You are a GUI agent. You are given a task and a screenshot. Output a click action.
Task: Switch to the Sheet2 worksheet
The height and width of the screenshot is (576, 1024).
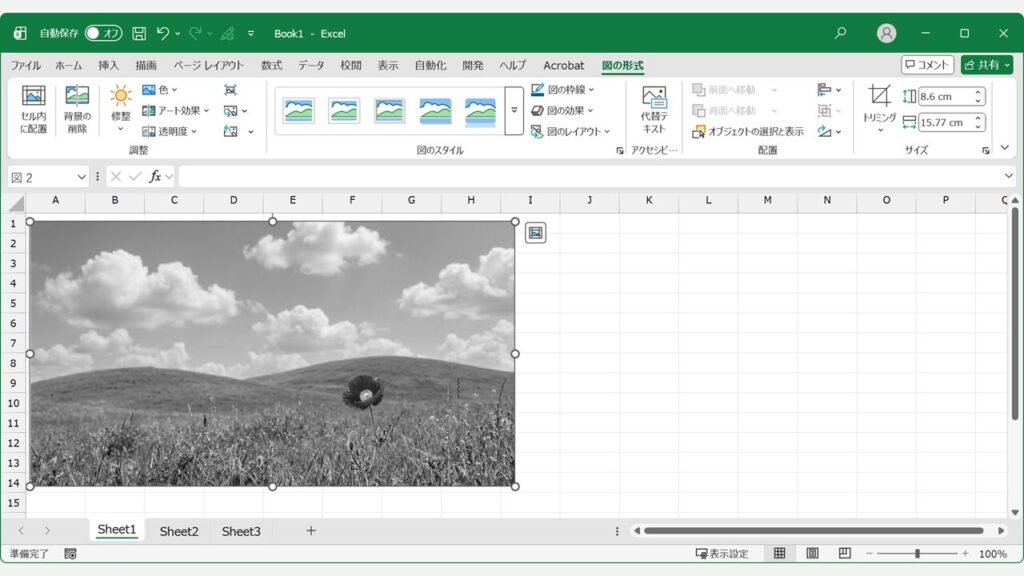(179, 531)
